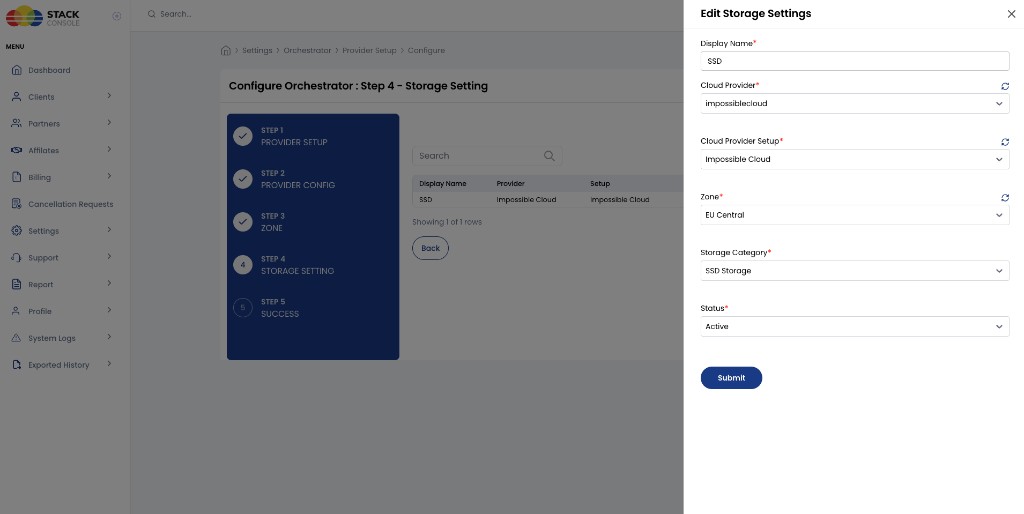This screenshot has width=1024, height=514.
Task: Refresh the Cloud Provider list
Action: click(1005, 86)
